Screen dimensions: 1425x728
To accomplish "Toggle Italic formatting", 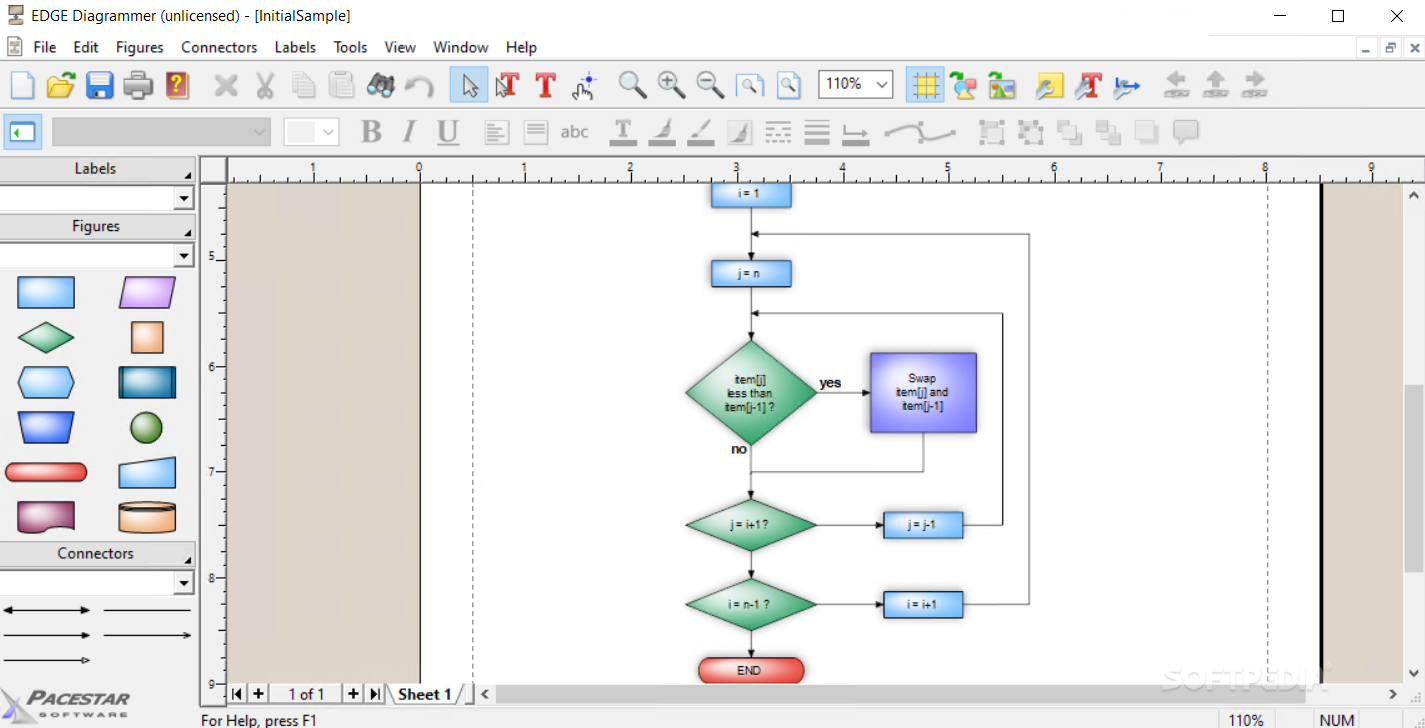I will pos(409,131).
